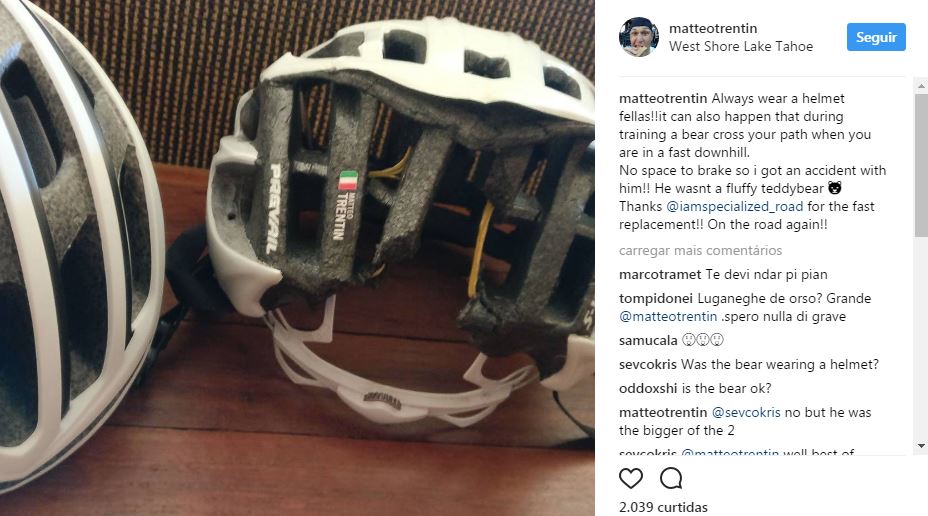Click matteotrentin's profile avatar picture
The image size is (928, 516).
tap(639, 37)
